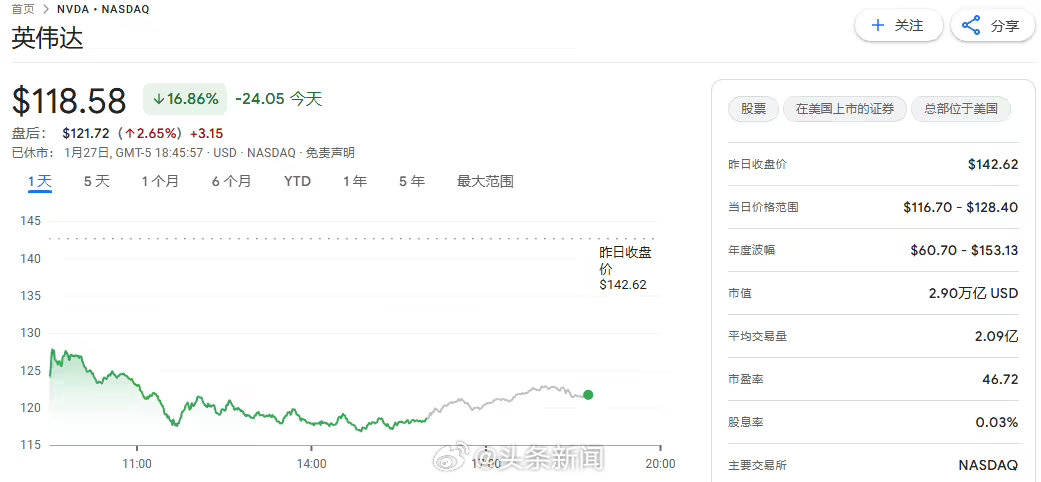Screen dimensions: 1041x482
Task: Click the 市盈率 value 46.72
Action: [x=1001, y=379]
